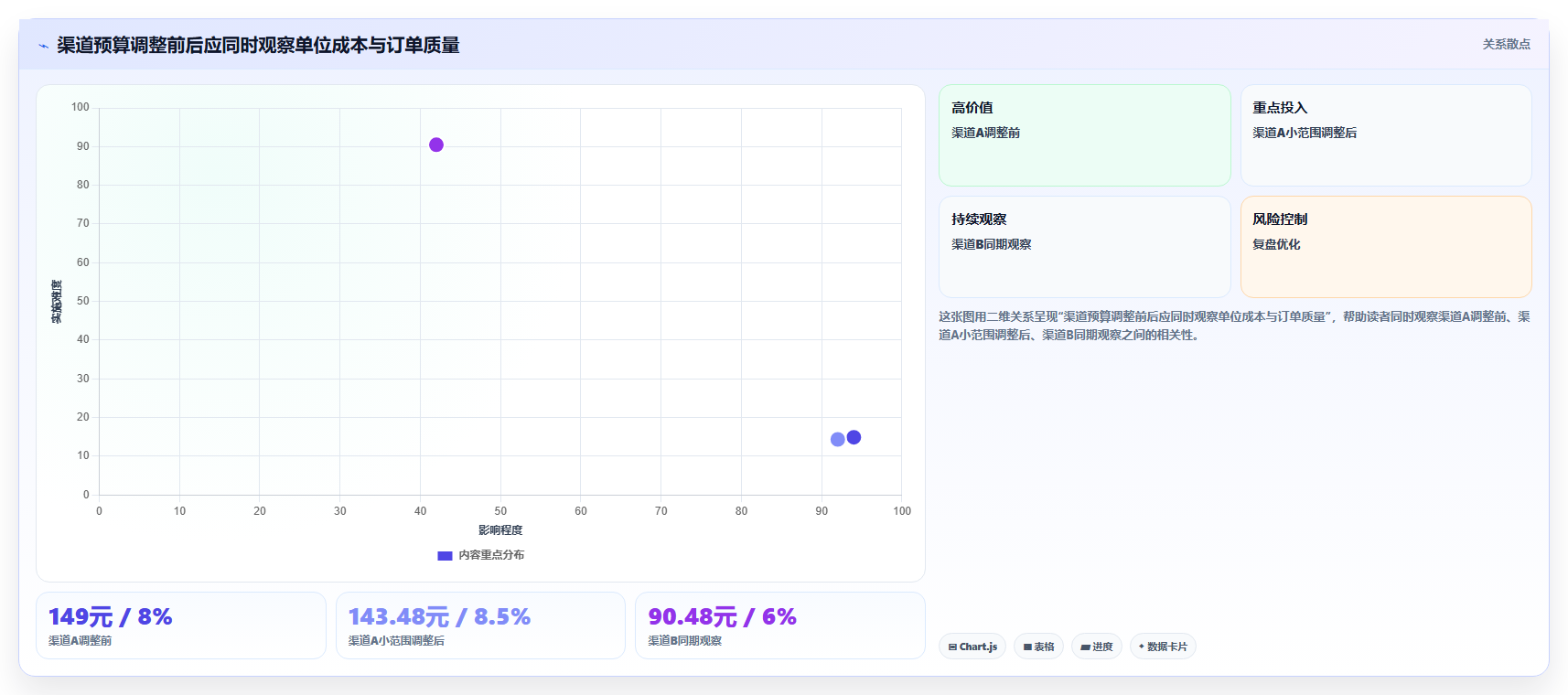Viewport: 1568px width, 695px height.
Task: Open the 风险控制 quadrant card
Action: [x=1386, y=247]
